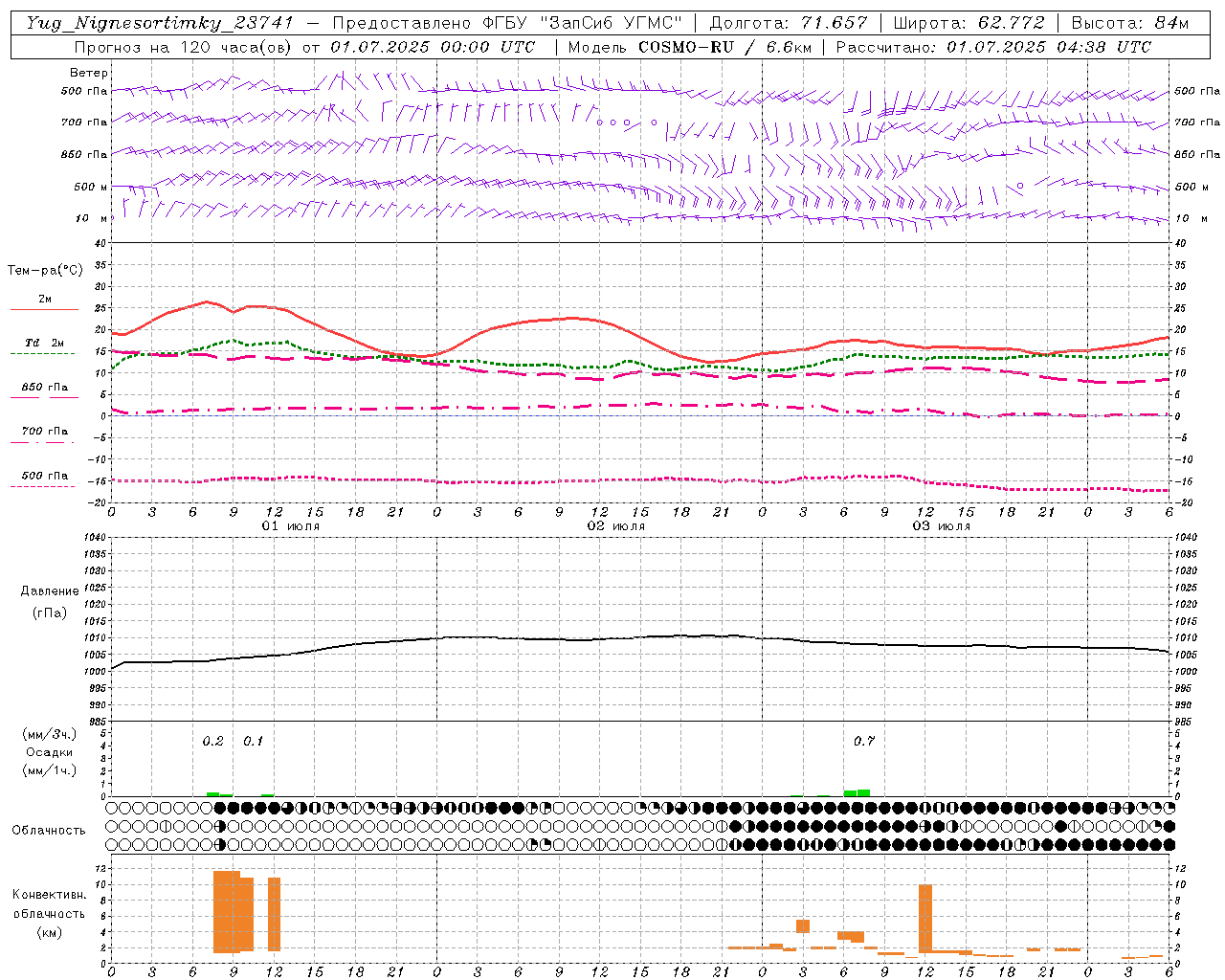Click the Давление panel label

pos(50,591)
